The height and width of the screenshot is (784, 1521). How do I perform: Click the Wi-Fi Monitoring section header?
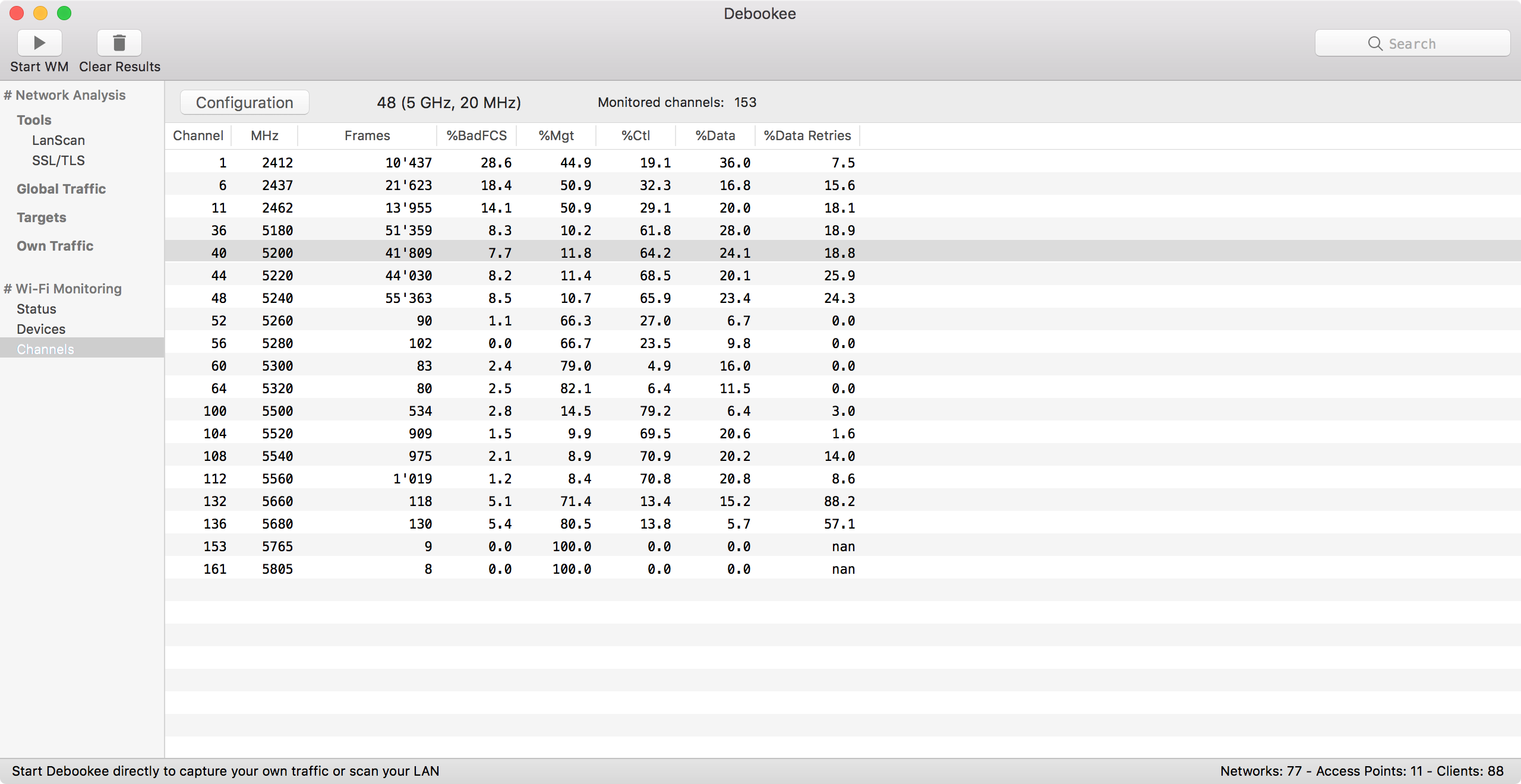pos(66,288)
